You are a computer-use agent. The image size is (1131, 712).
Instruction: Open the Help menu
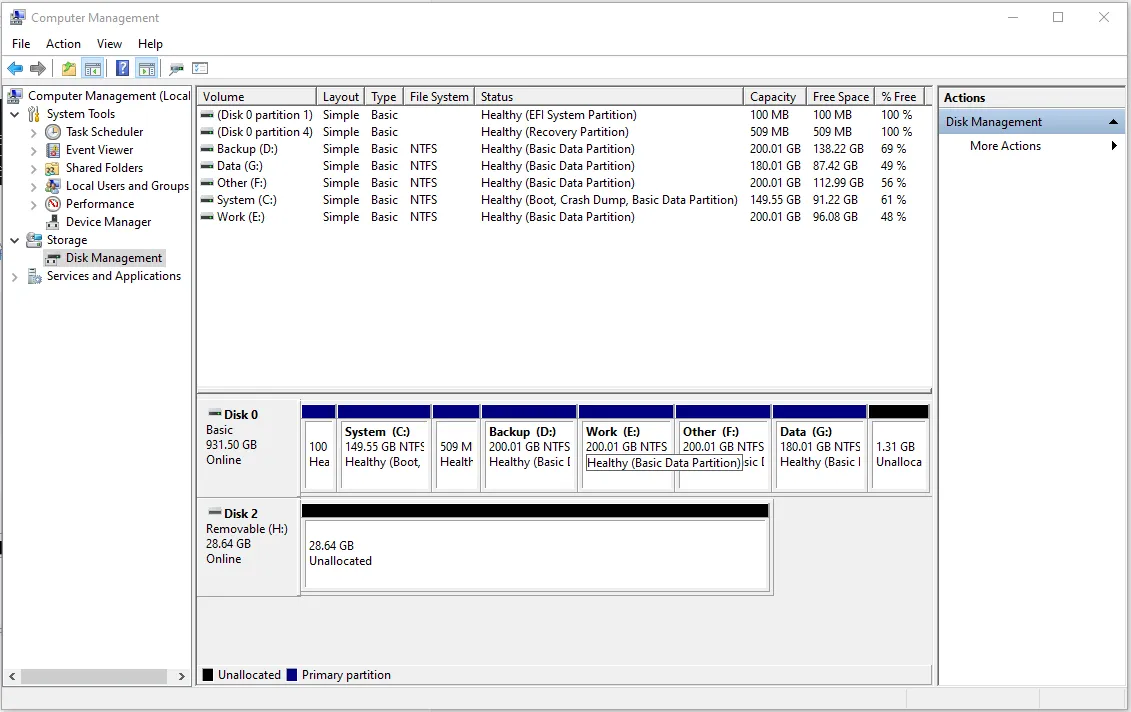(150, 44)
